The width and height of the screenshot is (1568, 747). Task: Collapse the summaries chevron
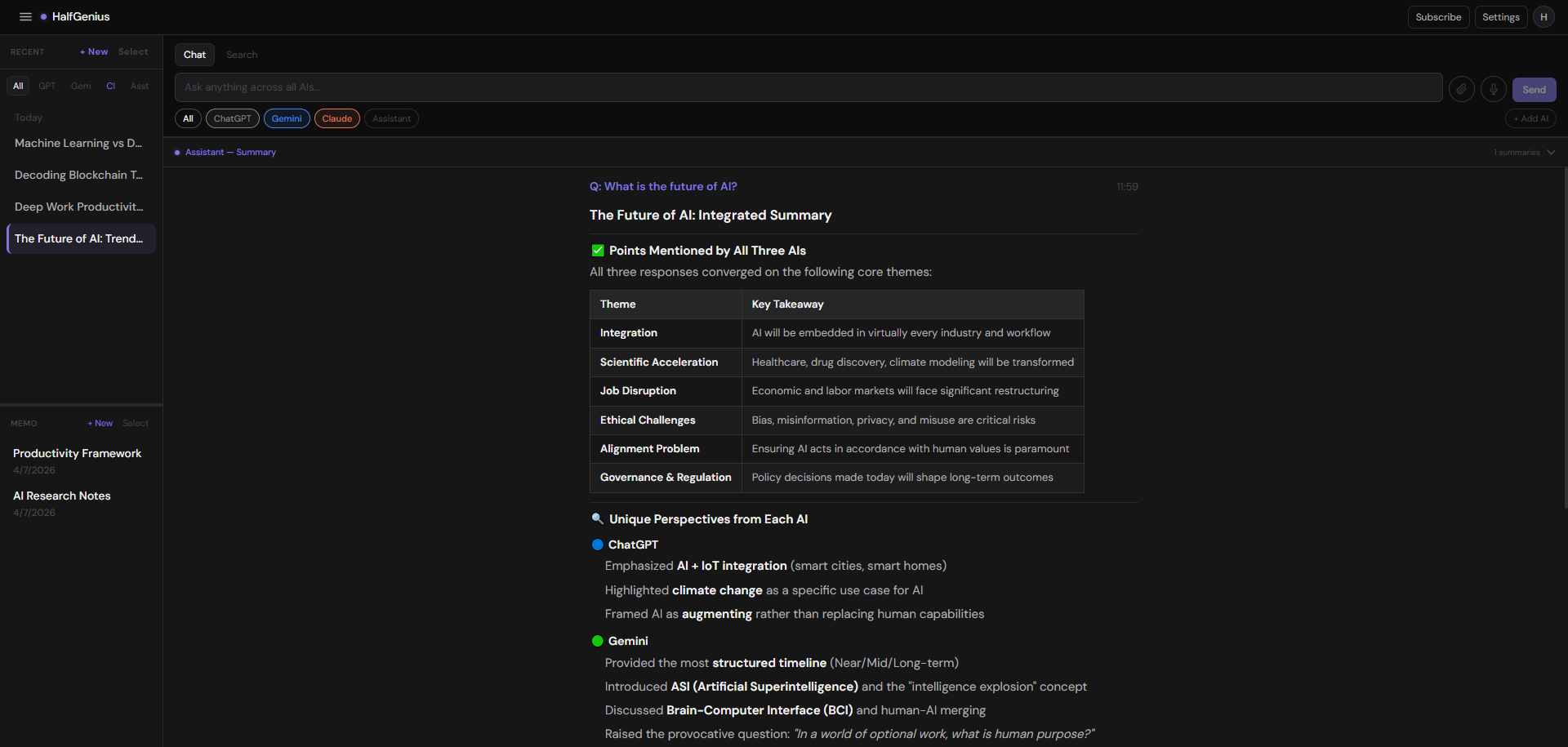pos(1551,153)
